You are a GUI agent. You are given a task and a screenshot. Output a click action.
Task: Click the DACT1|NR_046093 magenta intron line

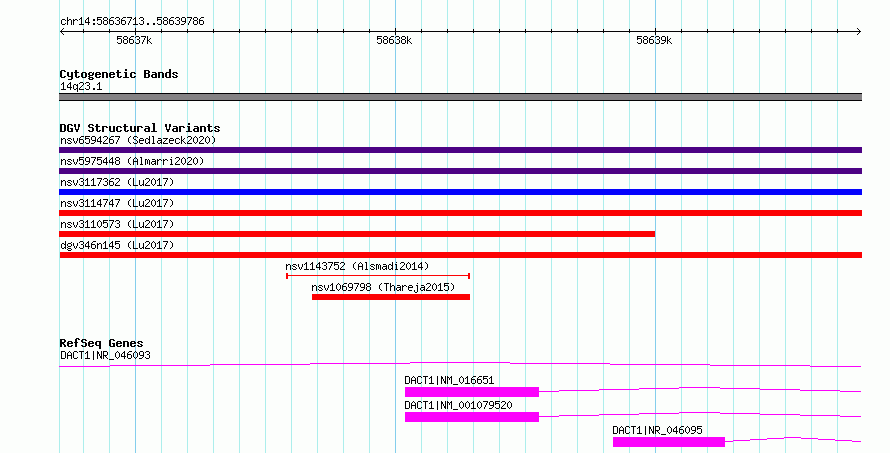point(460,364)
